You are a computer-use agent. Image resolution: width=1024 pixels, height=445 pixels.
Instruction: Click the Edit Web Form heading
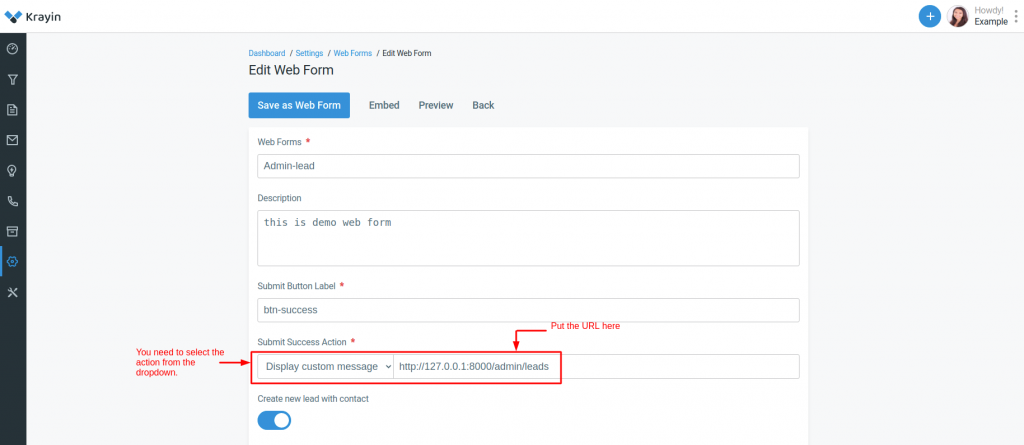(291, 70)
